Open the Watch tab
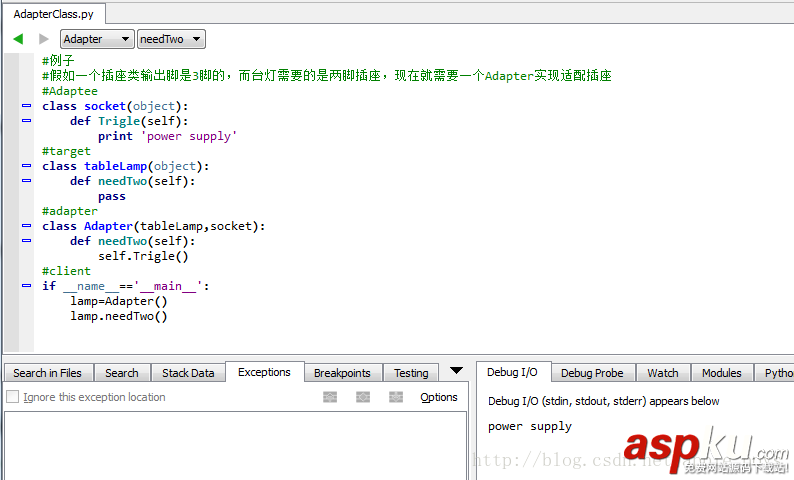The height and width of the screenshot is (480, 794). [663, 373]
